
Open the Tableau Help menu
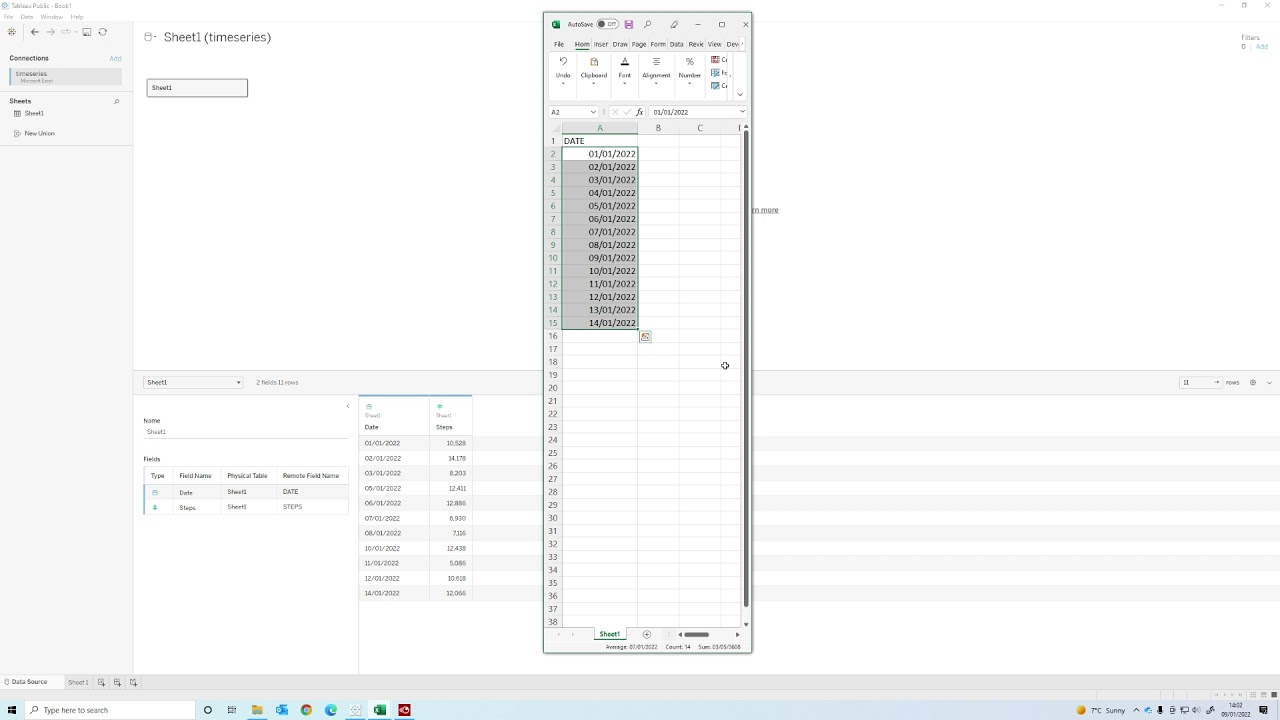point(77,17)
